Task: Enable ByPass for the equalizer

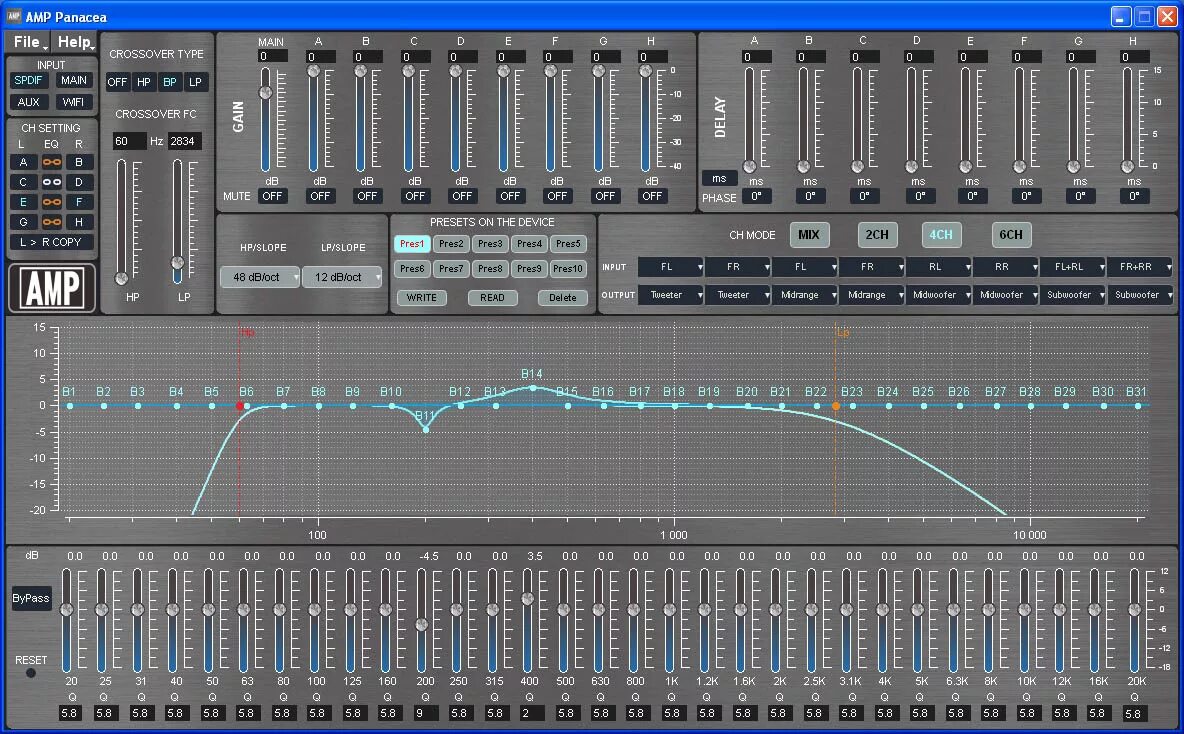Action: (x=31, y=598)
